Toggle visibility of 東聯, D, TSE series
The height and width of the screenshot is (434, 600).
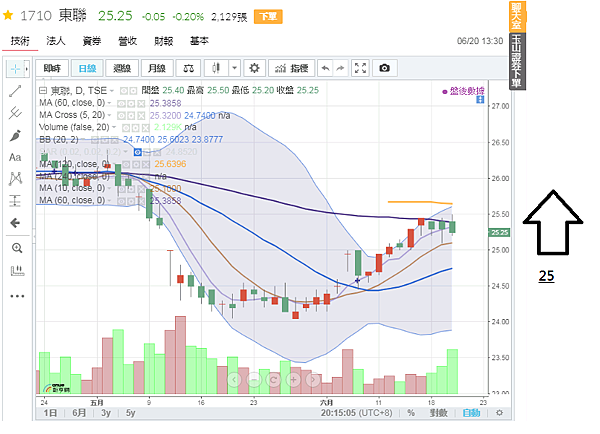124,91
